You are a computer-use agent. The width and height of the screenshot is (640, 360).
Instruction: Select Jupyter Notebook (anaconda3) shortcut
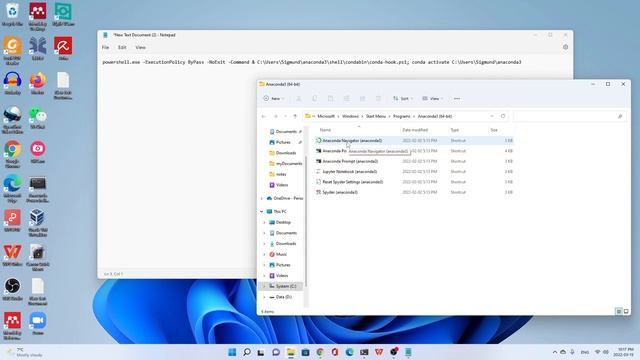tap(349, 172)
